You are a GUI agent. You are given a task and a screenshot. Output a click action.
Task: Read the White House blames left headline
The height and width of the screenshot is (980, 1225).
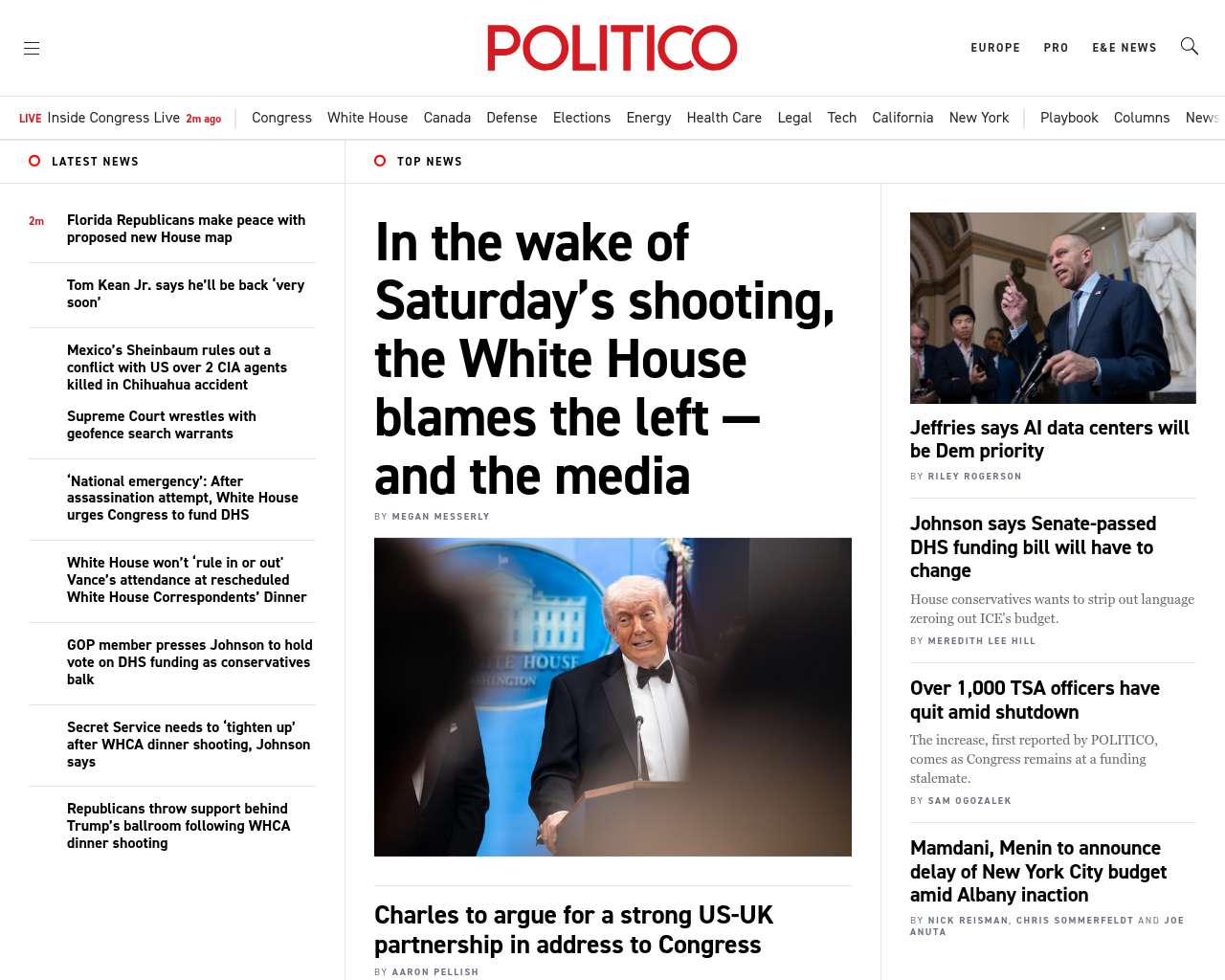[x=605, y=359]
